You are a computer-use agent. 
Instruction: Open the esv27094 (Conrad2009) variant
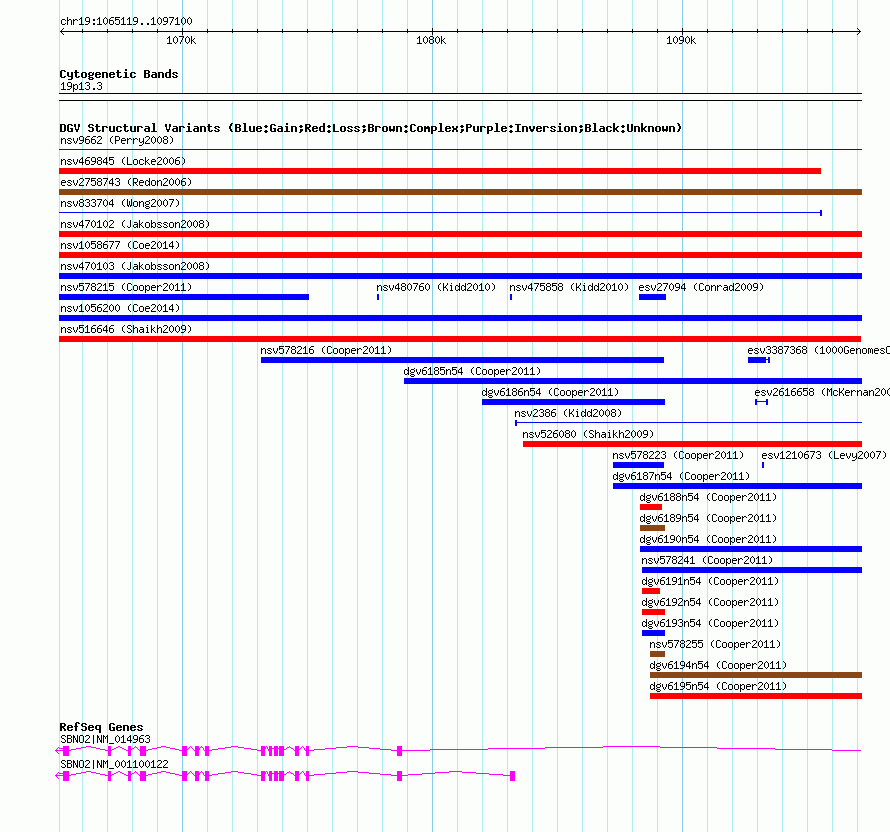click(701, 287)
